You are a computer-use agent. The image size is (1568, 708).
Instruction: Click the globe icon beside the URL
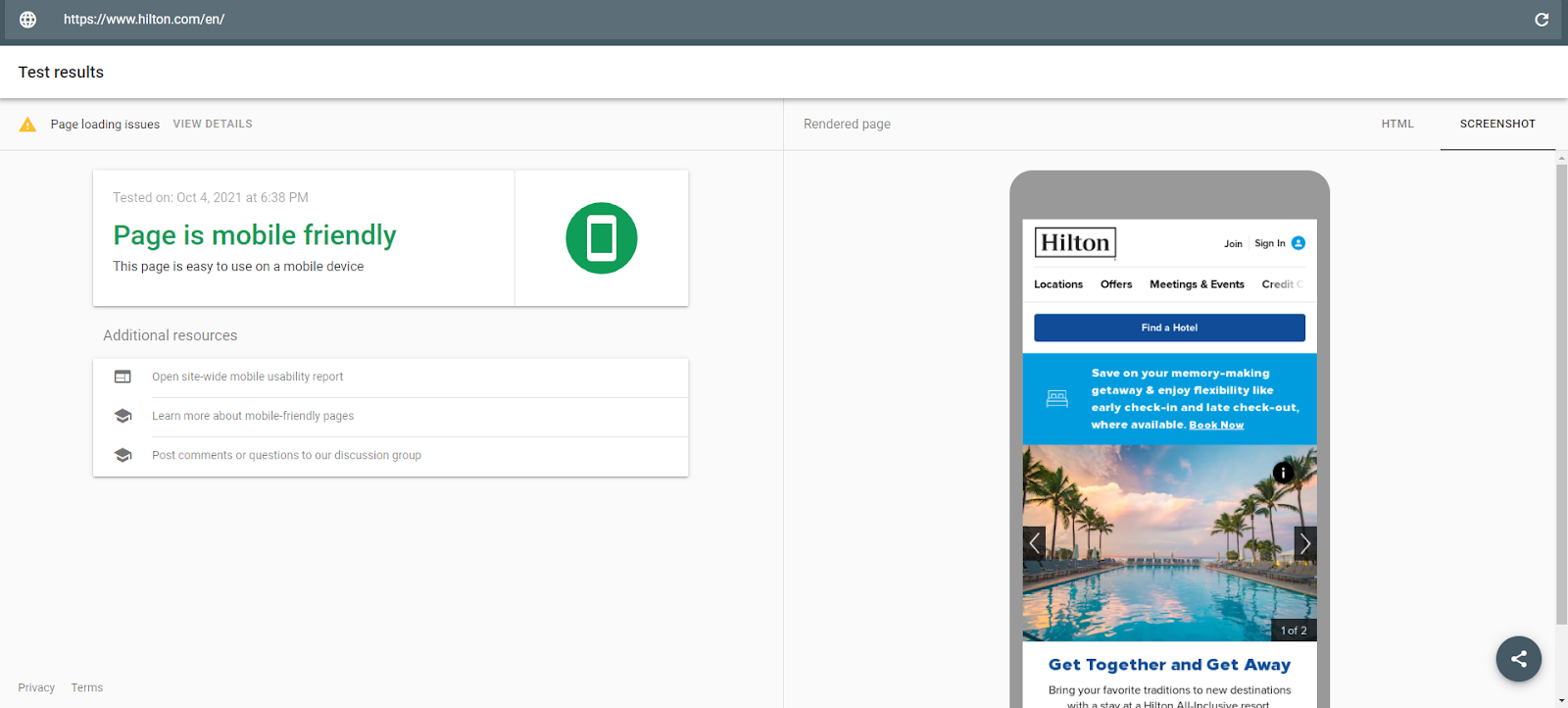[x=28, y=20]
